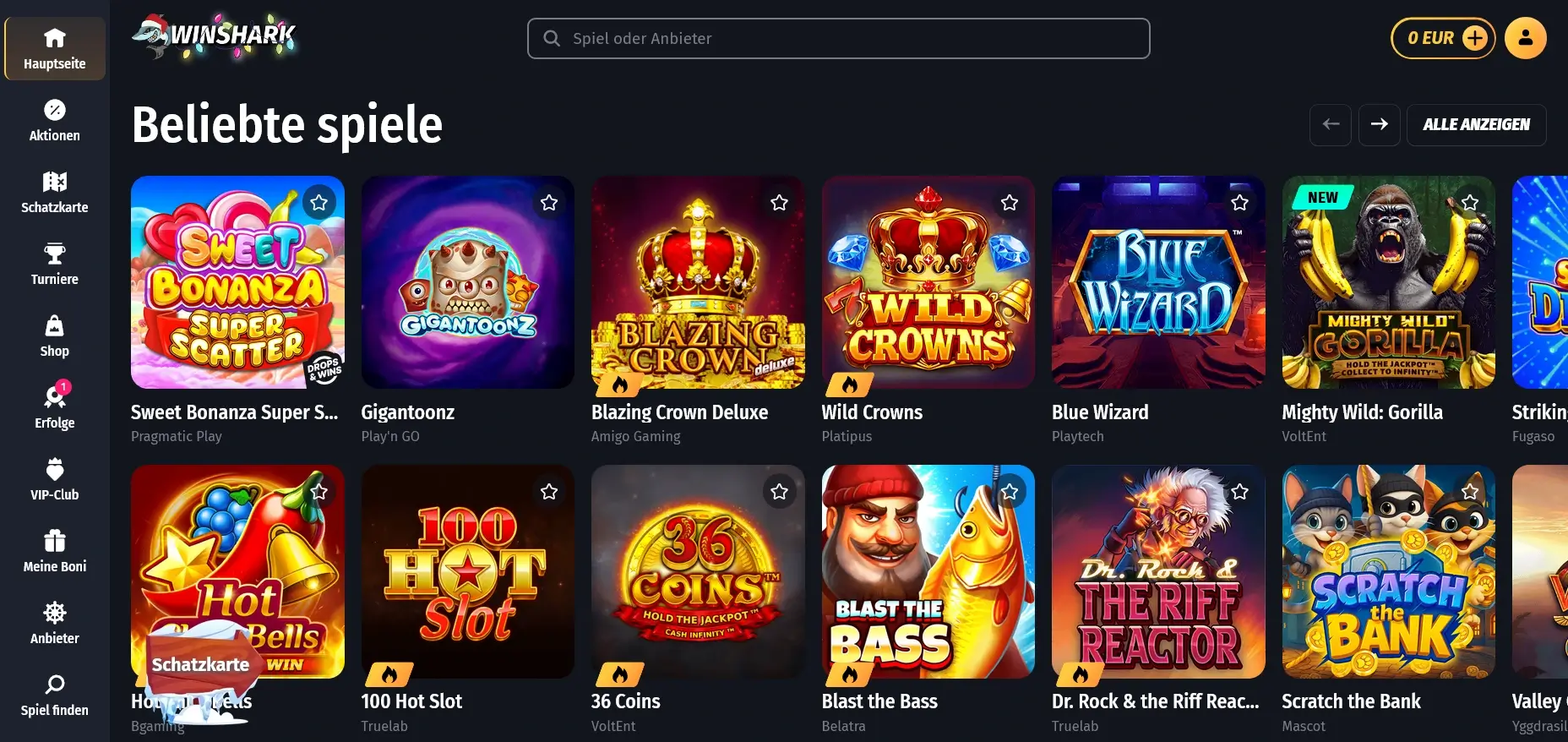Select the Anbieter gear icon
Viewport: 1568px width, 742px height.
point(54,623)
